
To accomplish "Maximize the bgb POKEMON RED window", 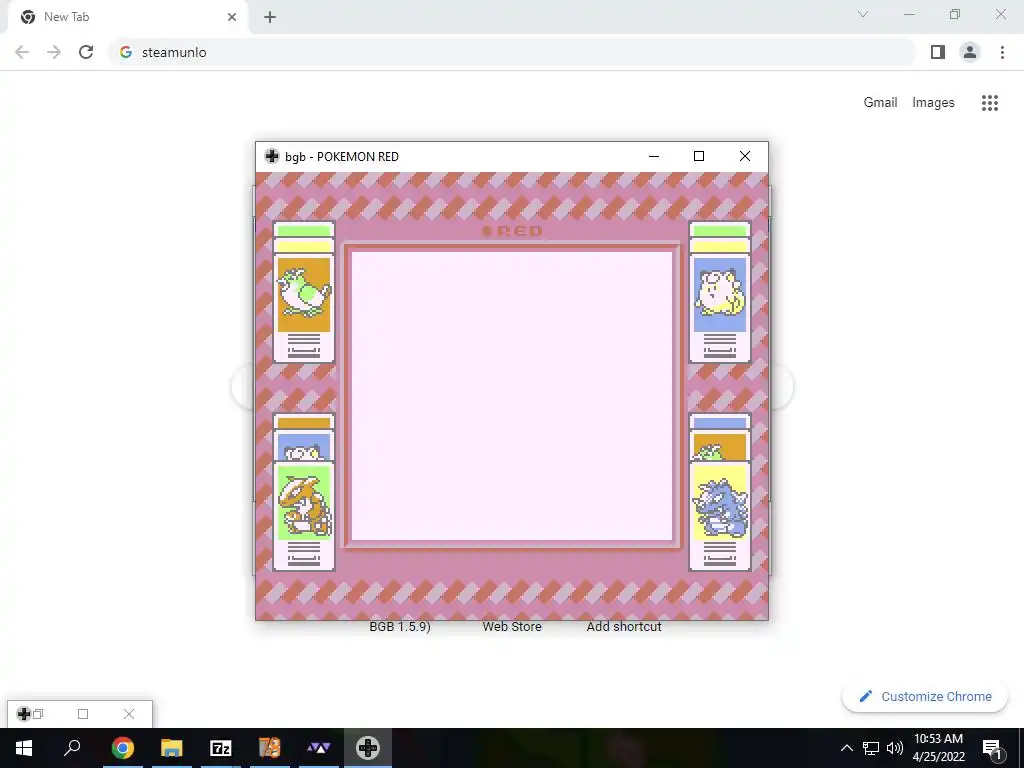I will [x=699, y=156].
